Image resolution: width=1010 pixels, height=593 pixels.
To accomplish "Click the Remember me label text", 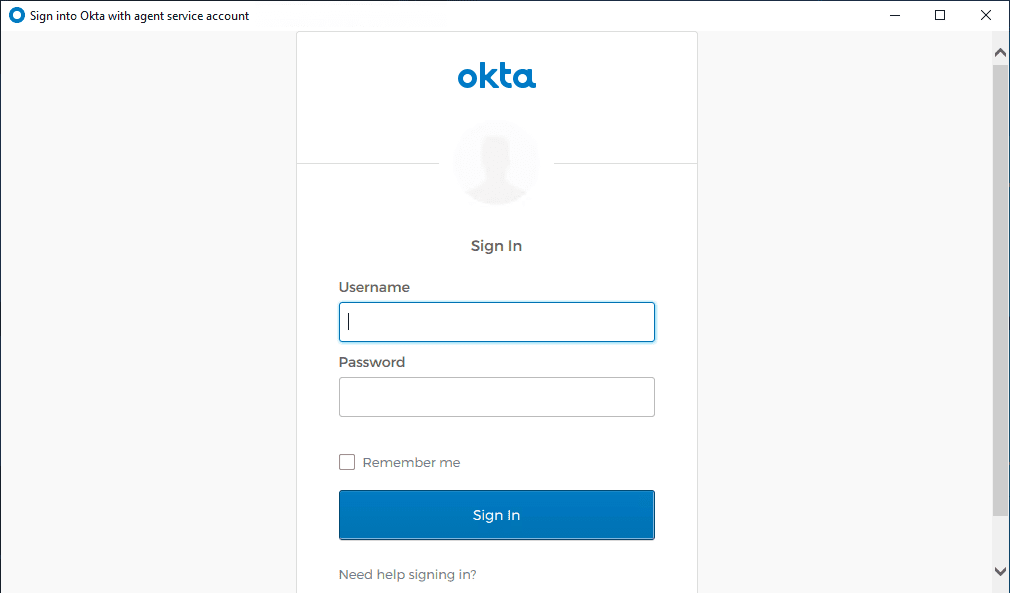I will tap(411, 463).
